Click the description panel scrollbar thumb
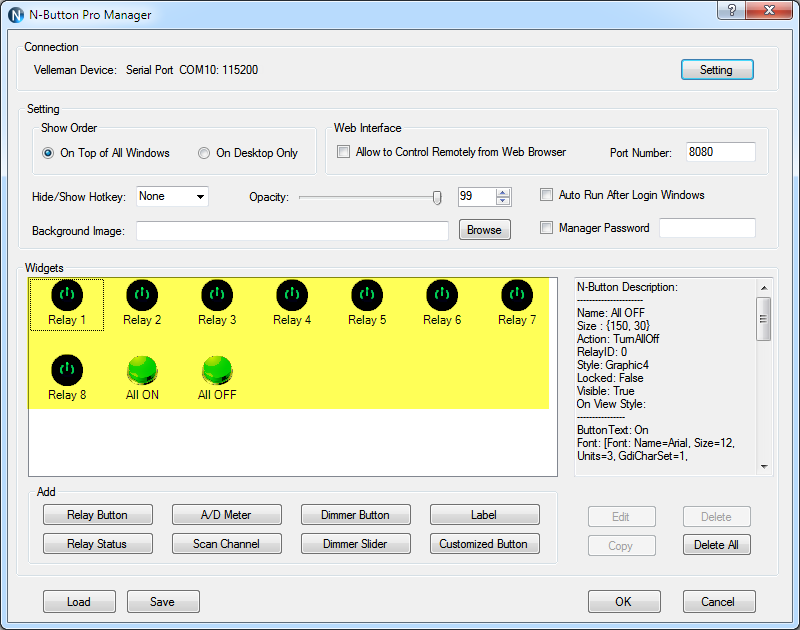The image size is (800, 630). click(764, 319)
